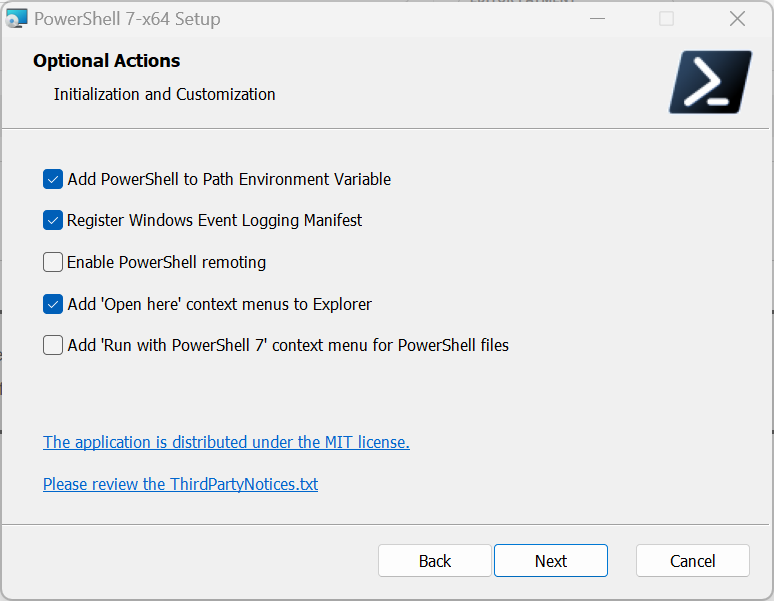The image size is (774, 601).
Task: Open the ThirdPartyNotices.txt link
Action: click(x=180, y=484)
